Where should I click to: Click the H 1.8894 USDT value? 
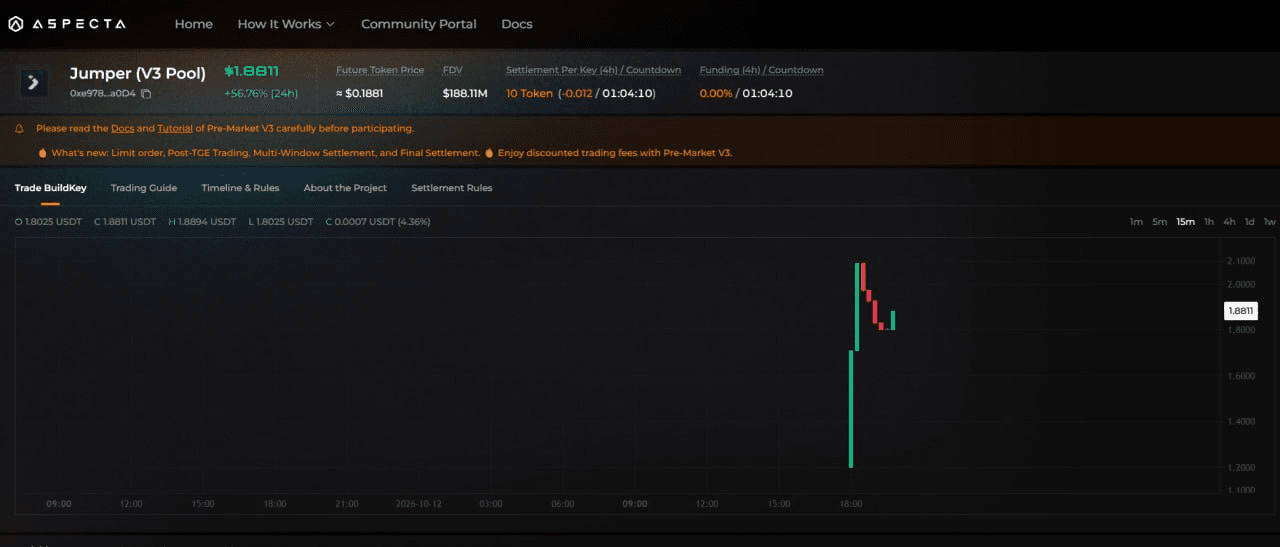coord(202,222)
